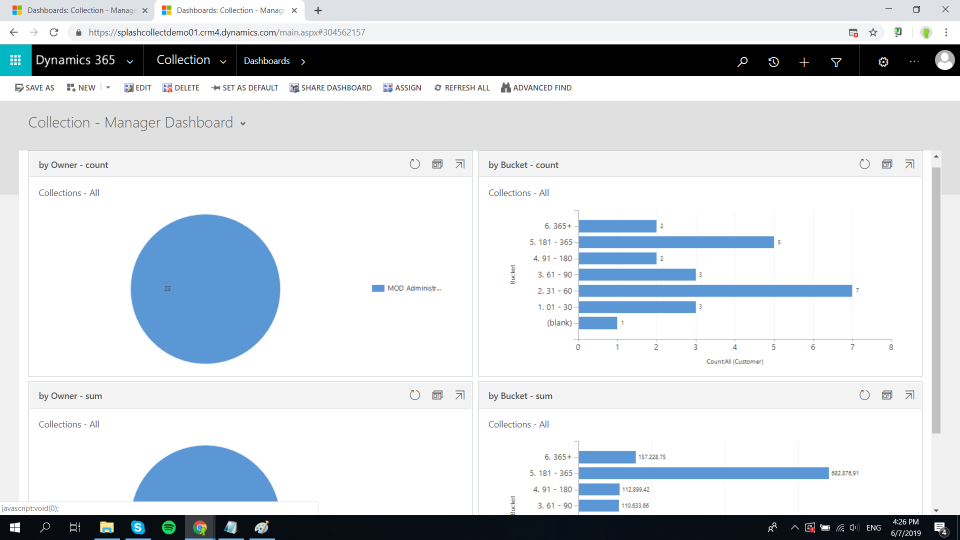Click Dashboards in the navigation bar

pos(266,61)
